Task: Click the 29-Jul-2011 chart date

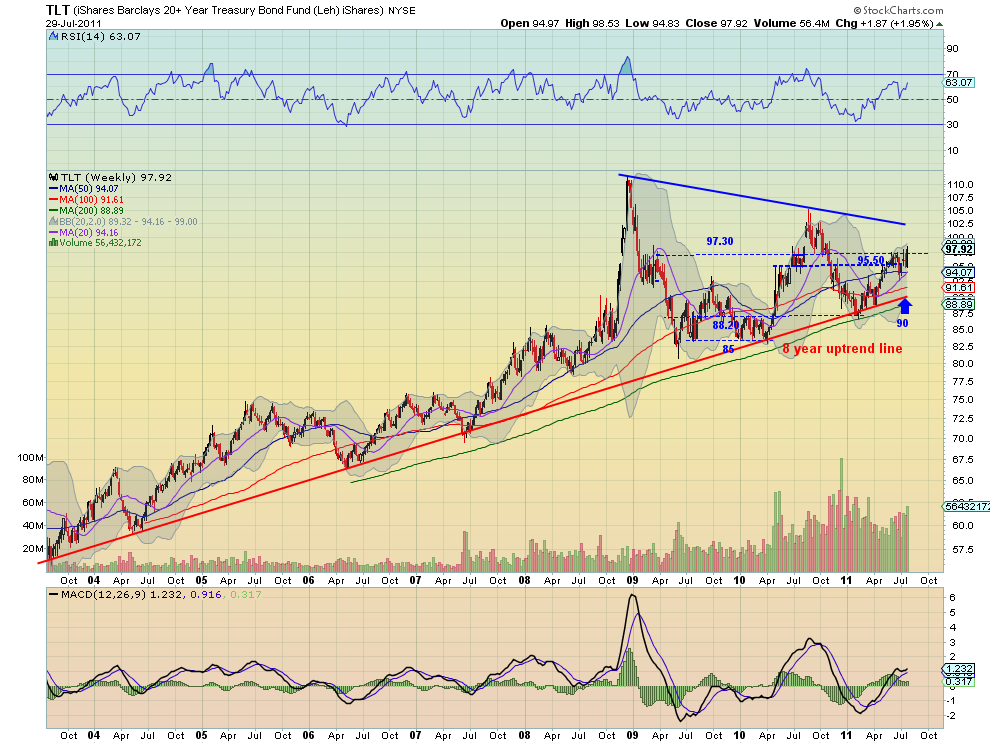Action: (73, 23)
